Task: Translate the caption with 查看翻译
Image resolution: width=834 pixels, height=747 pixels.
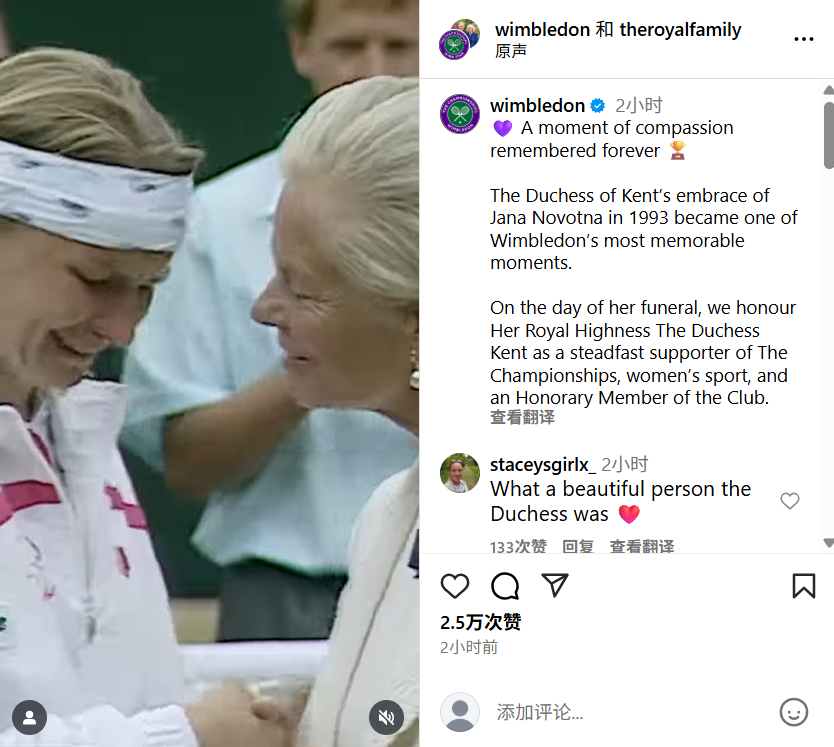Action: point(522,417)
